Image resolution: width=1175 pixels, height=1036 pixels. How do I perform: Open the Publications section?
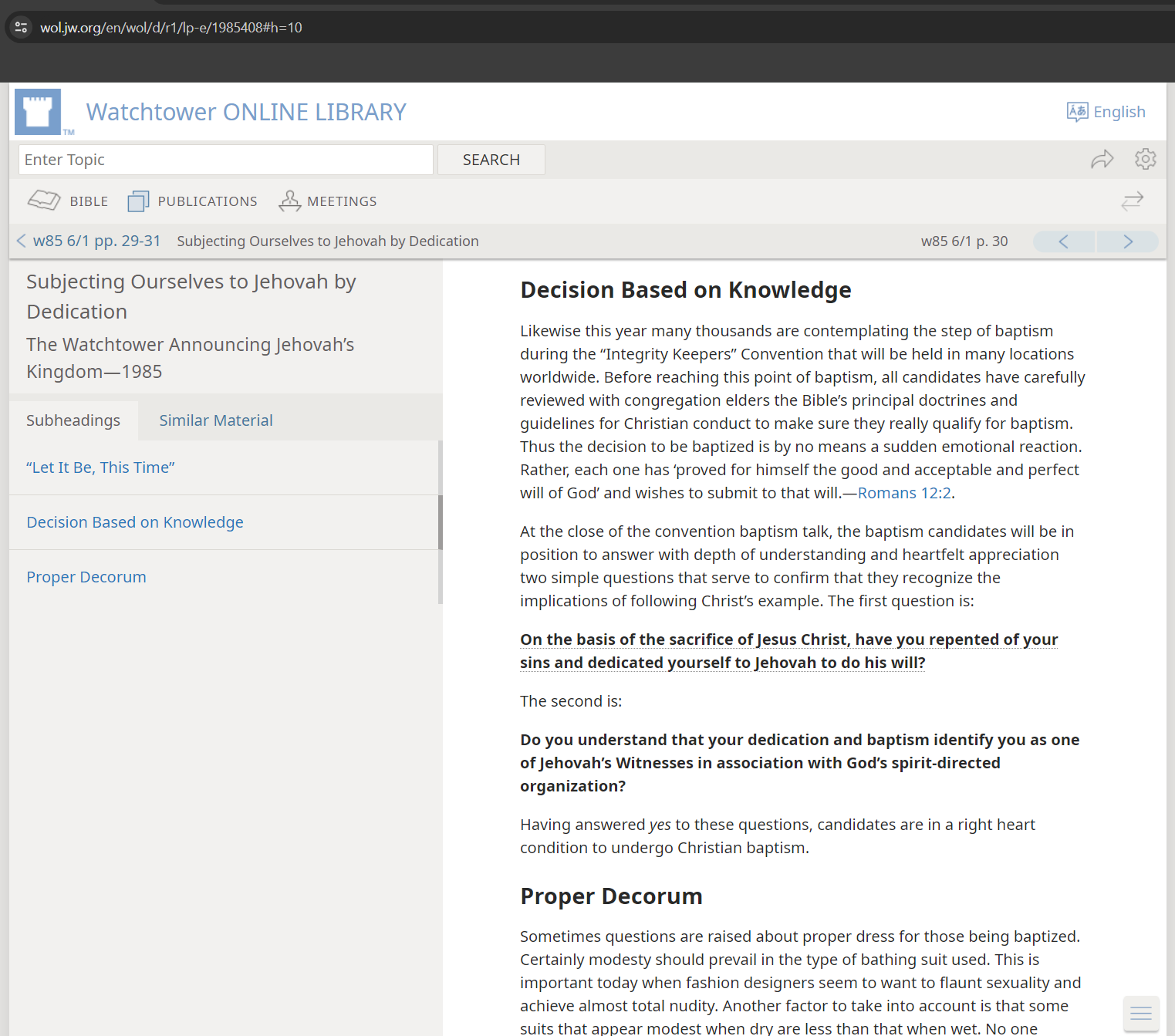[x=193, y=201]
